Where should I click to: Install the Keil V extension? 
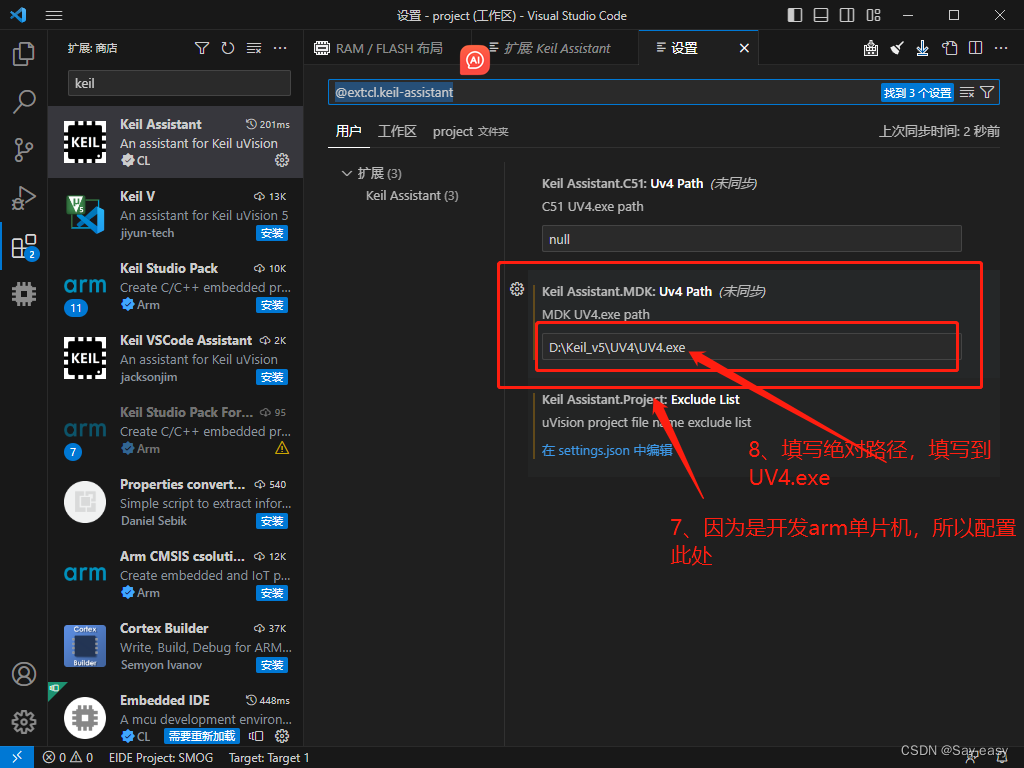pyautogui.click(x=272, y=233)
